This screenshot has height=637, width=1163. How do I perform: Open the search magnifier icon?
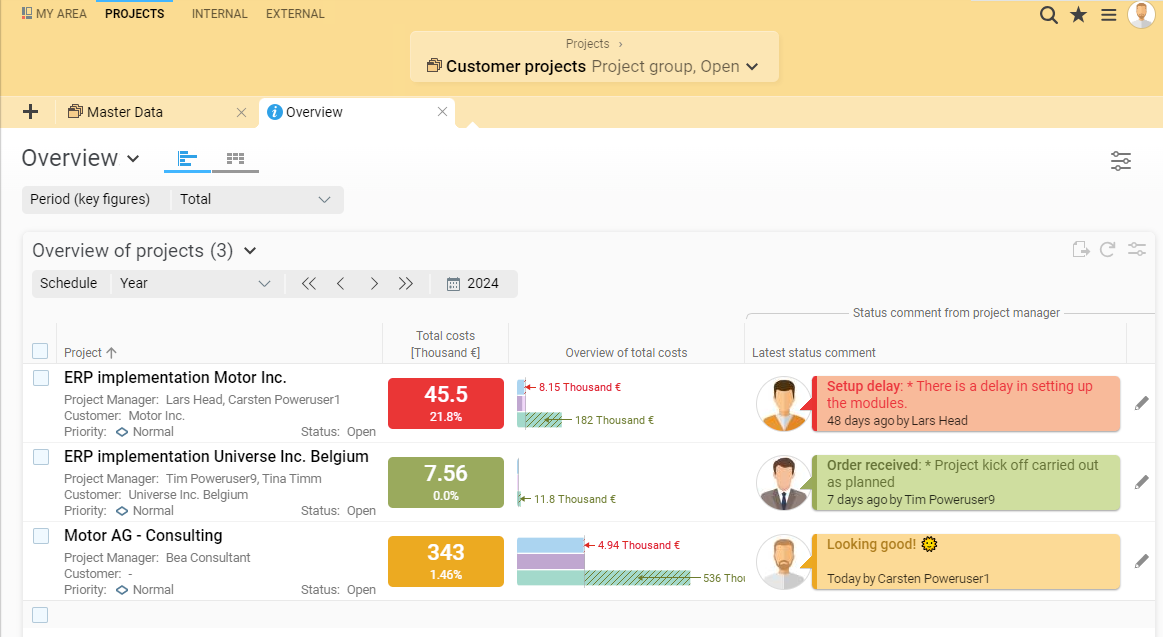tap(1048, 15)
